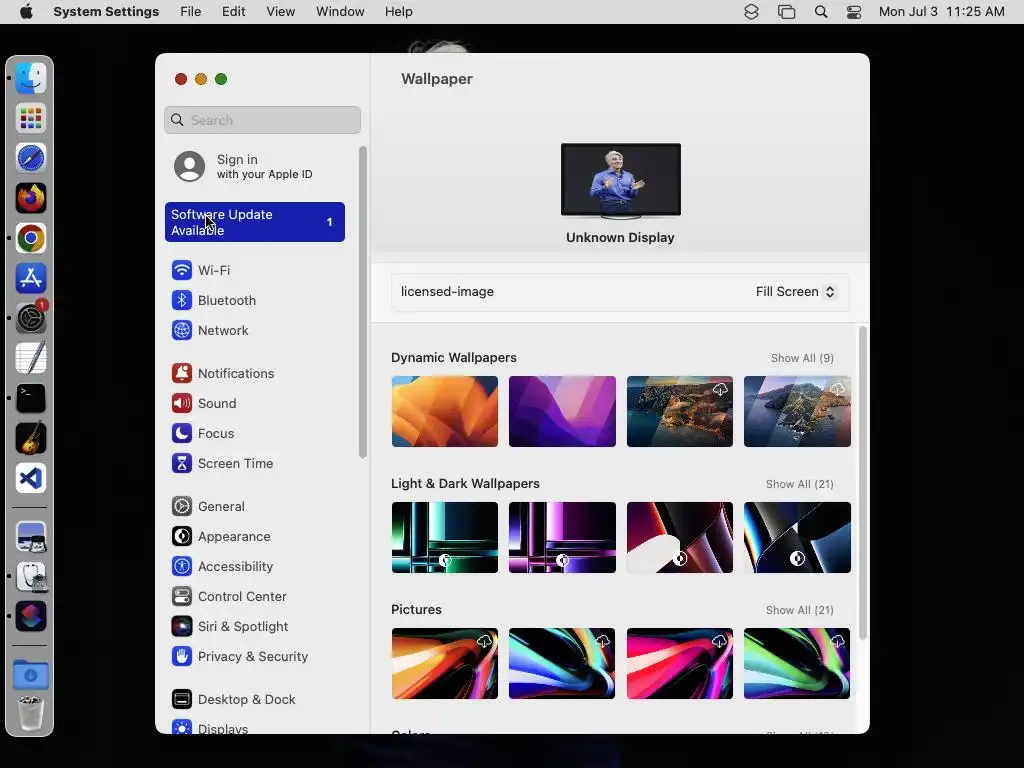Open the View menu
The width and height of the screenshot is (1024, 768).
280,12
